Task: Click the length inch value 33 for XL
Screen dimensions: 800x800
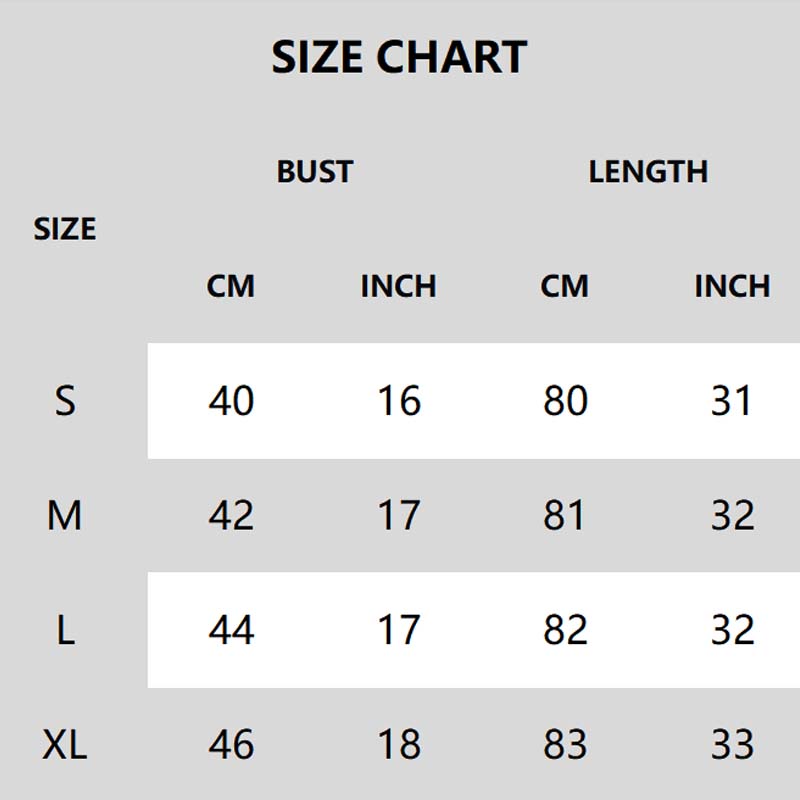Action: (732, 745)
